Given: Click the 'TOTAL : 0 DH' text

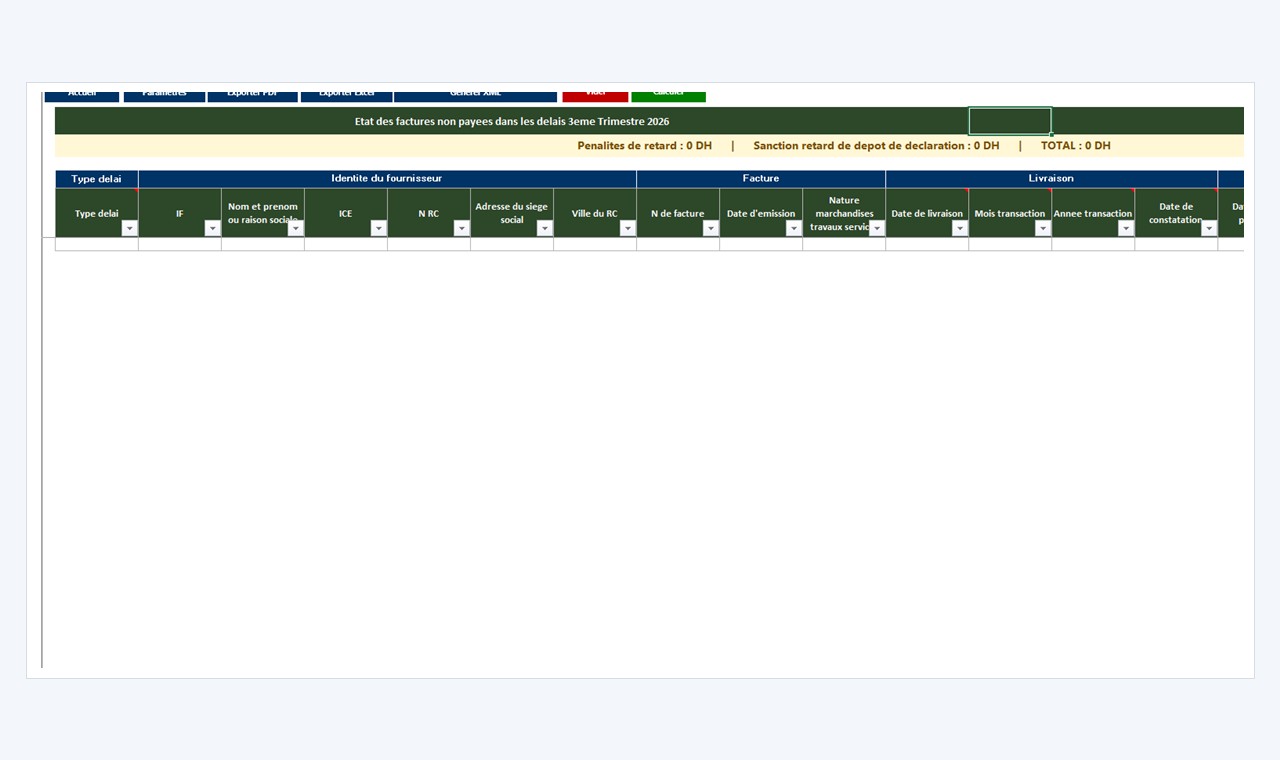Looking at the screenshot, I should pos(1076,146).
